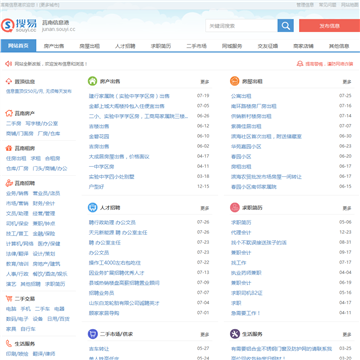
Task: Open the 代理会计 resume listing
Action: point(241,232)
